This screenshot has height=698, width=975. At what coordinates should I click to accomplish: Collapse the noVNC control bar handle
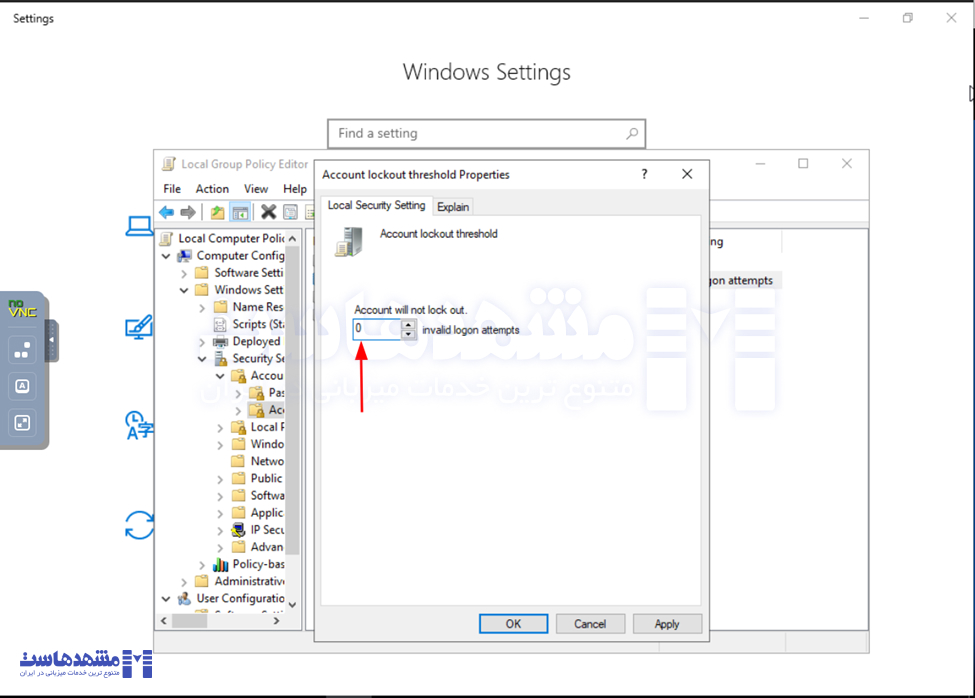pos(52,341)
